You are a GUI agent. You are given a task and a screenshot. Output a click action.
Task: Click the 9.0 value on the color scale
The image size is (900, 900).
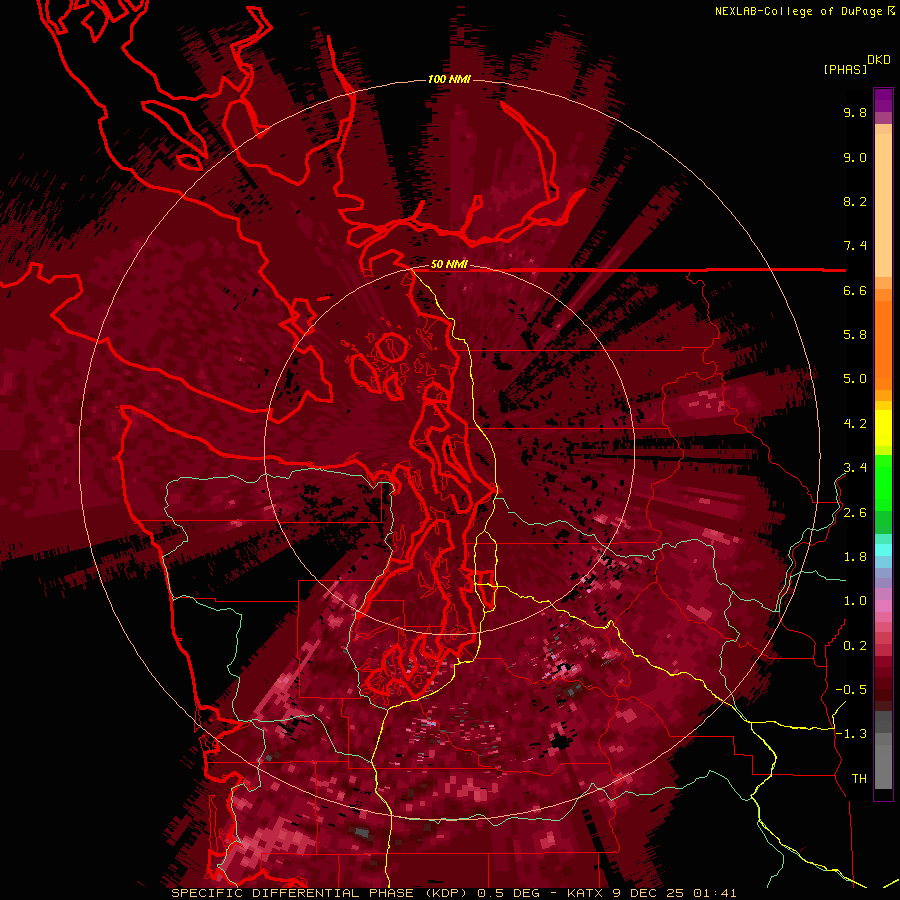[x=855, y=157]
